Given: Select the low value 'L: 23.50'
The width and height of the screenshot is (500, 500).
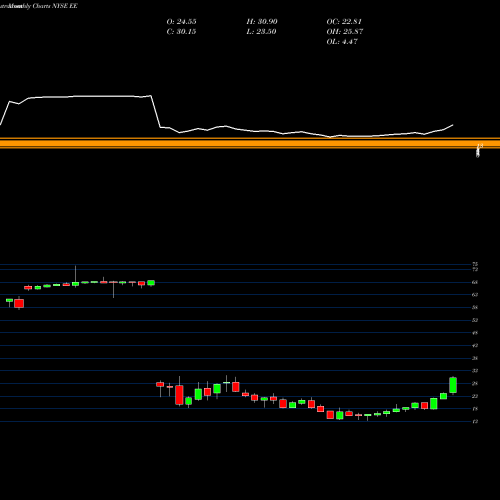Looking at the screenshot, I should click(261, 32).
